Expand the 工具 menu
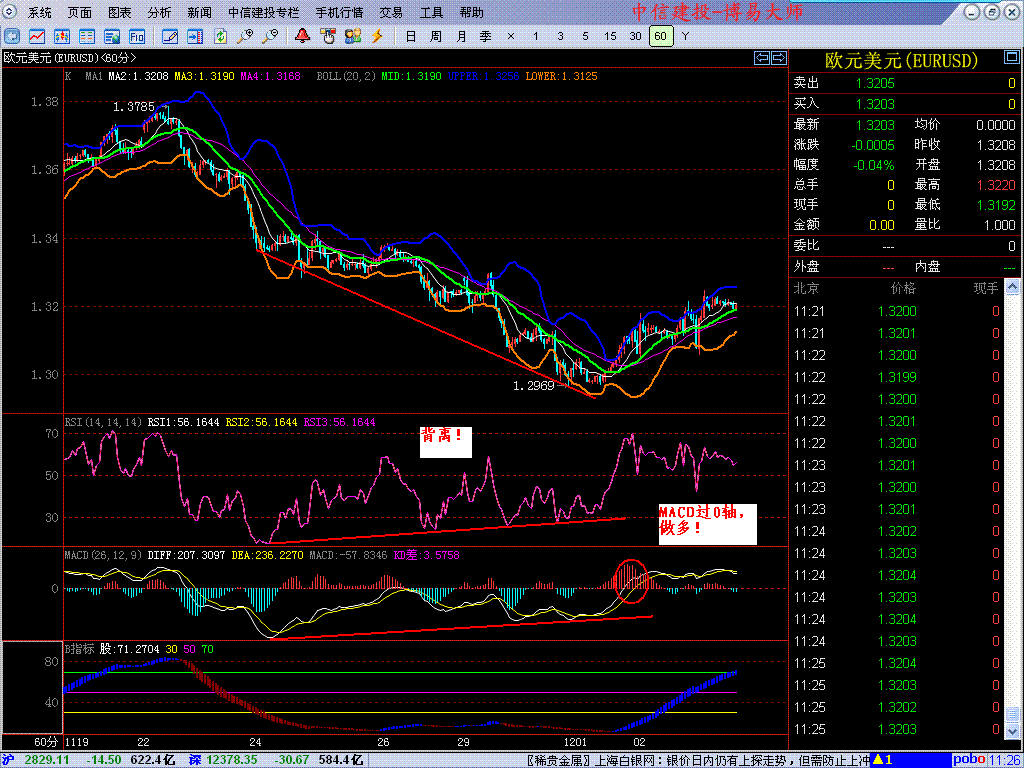 click(x=431, y=13)
